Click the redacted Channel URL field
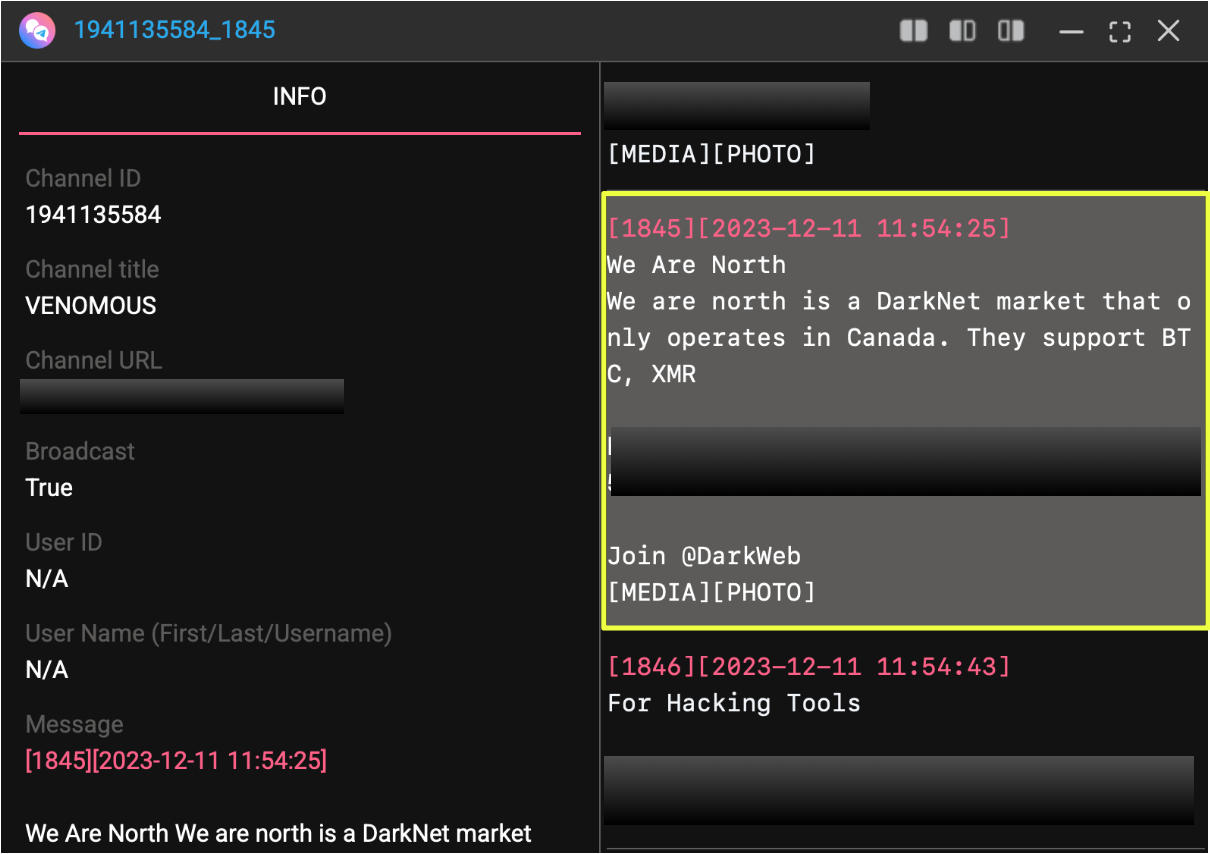The width and height of the screenshot is (1210, 854). (x=182, y=396)
